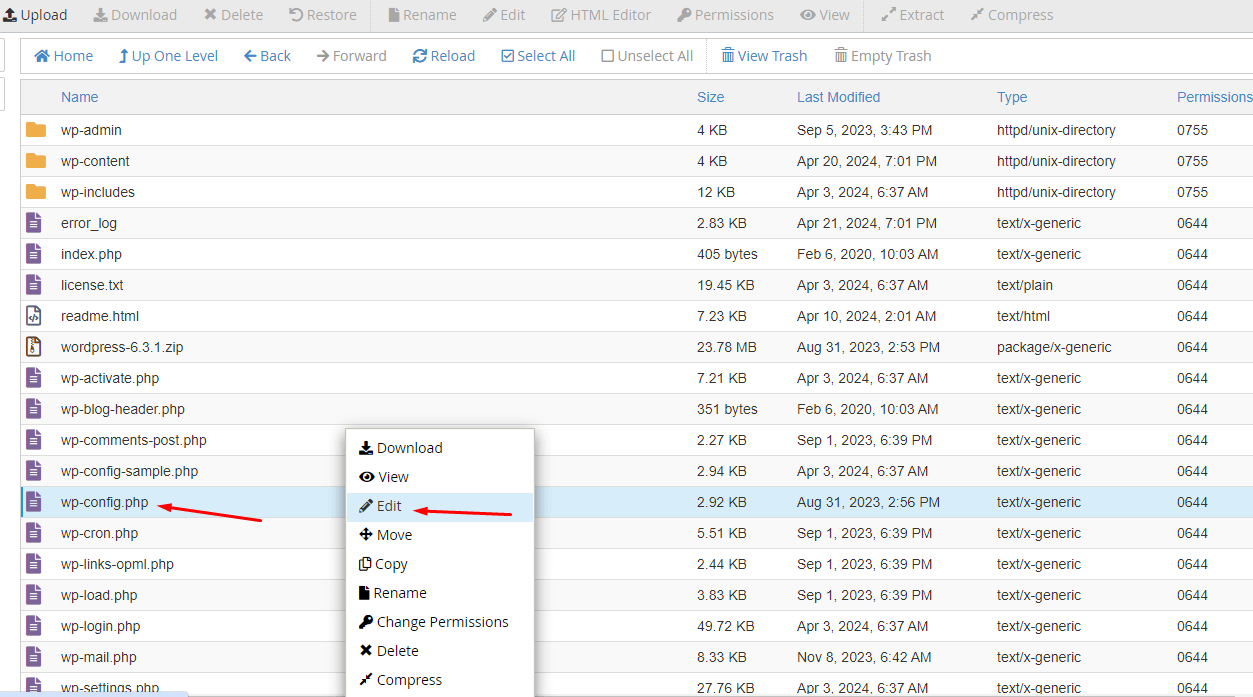The image size is (1253, 697).
Task: Sort files by Size column header
Action: pyautogui.click(x=710, y=97)
